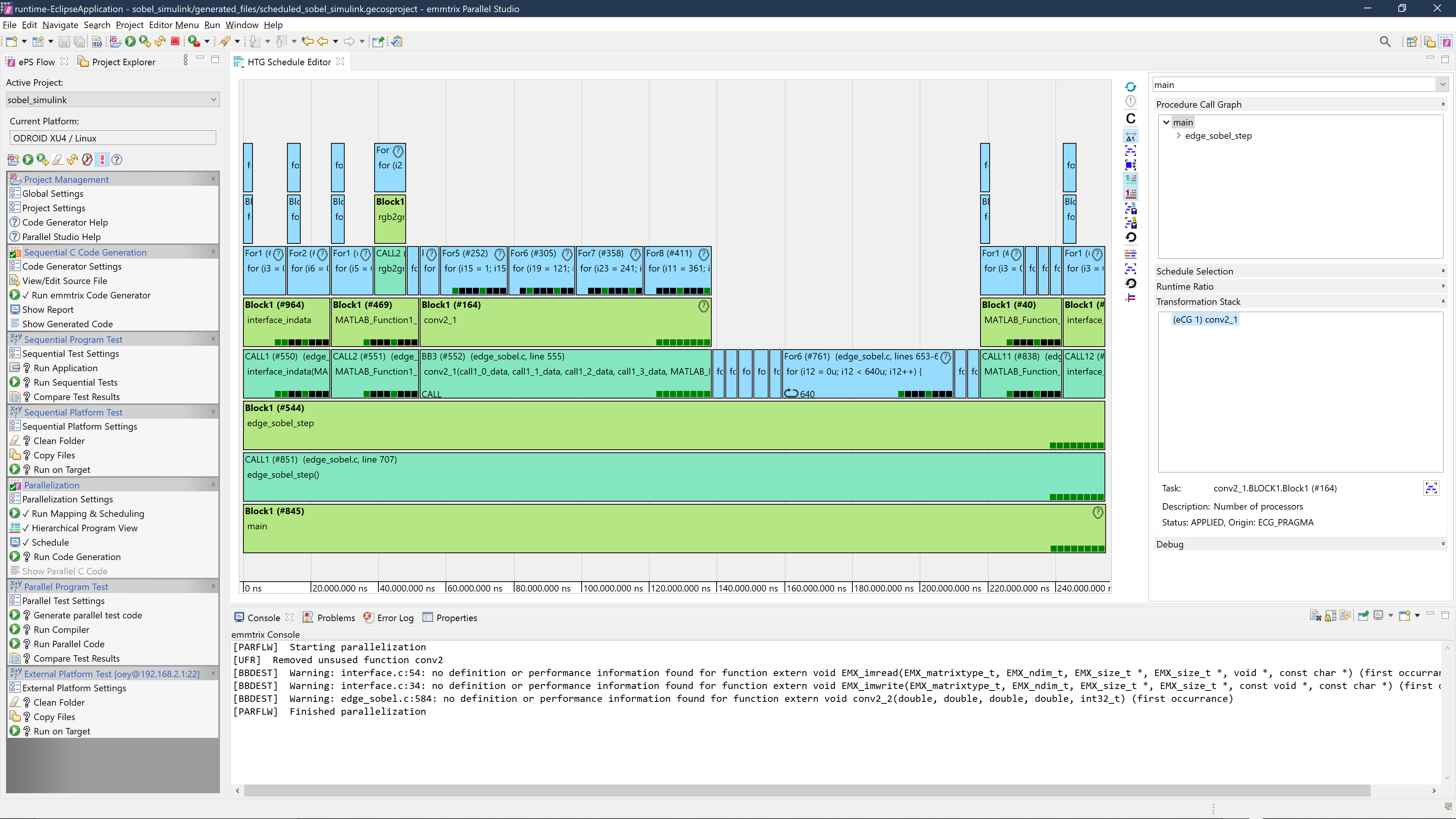Click the Current Platform ODROID XU4 field

113,138
